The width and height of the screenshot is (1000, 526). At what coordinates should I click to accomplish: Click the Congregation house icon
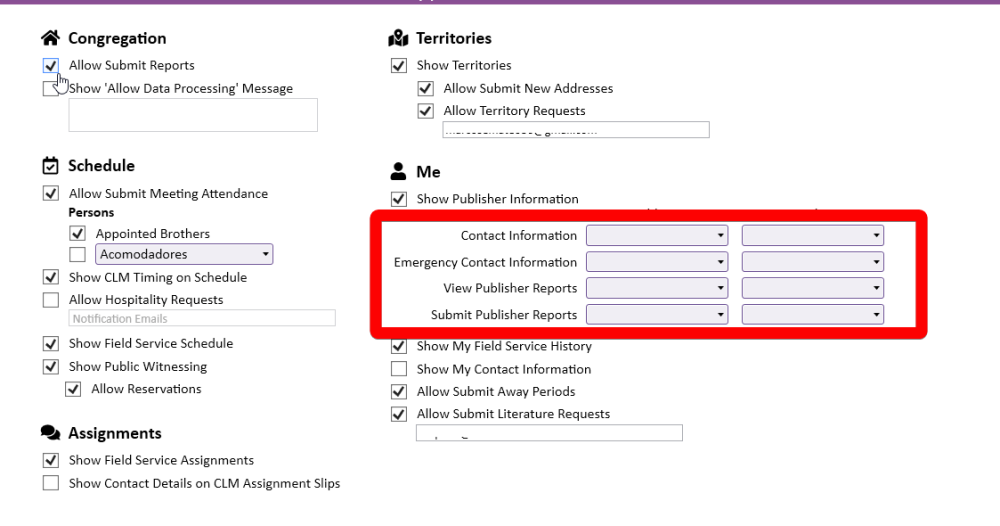pos(50,38)
